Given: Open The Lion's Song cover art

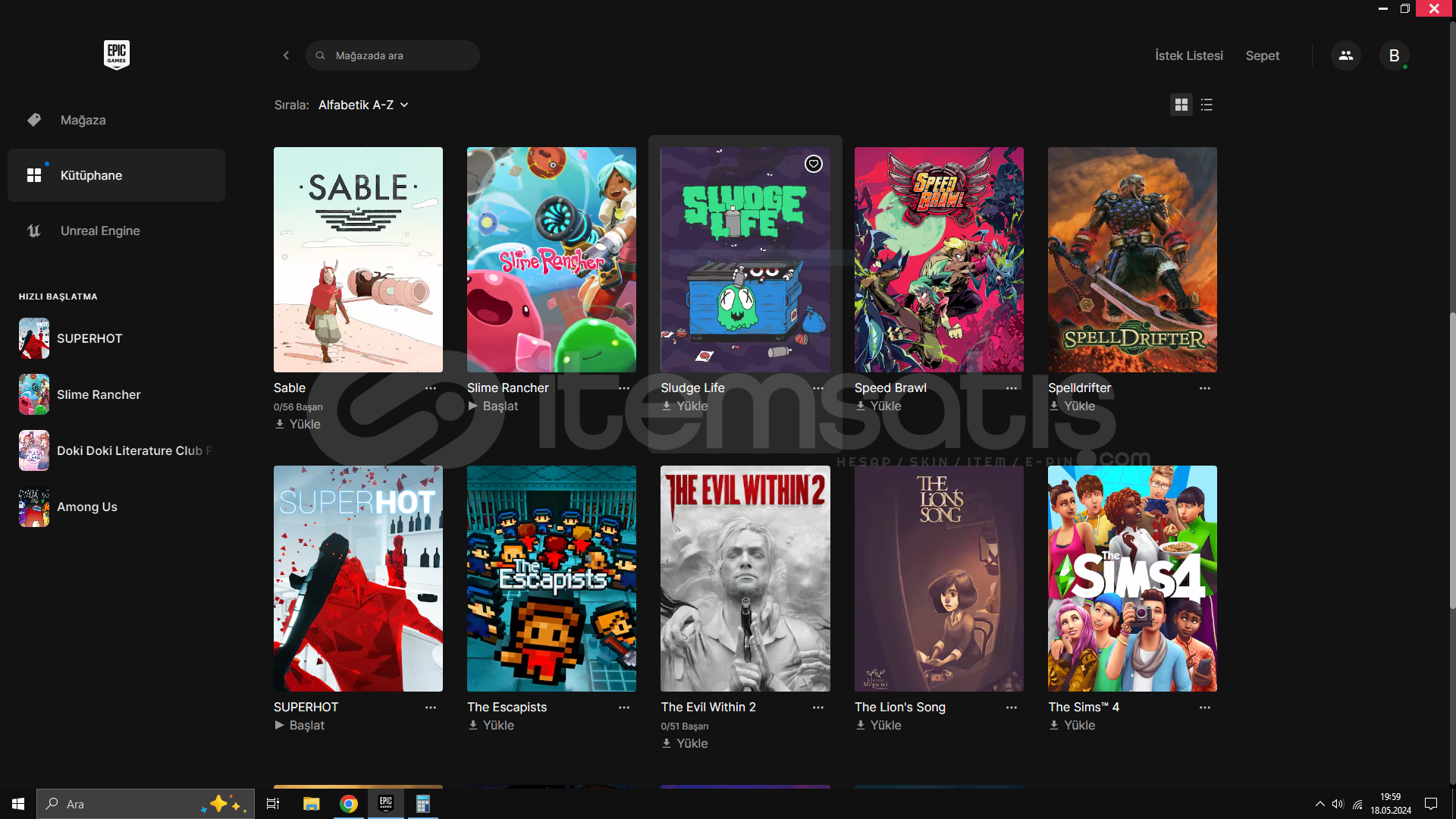Looking at the screenshot, I should click(939, 579).
